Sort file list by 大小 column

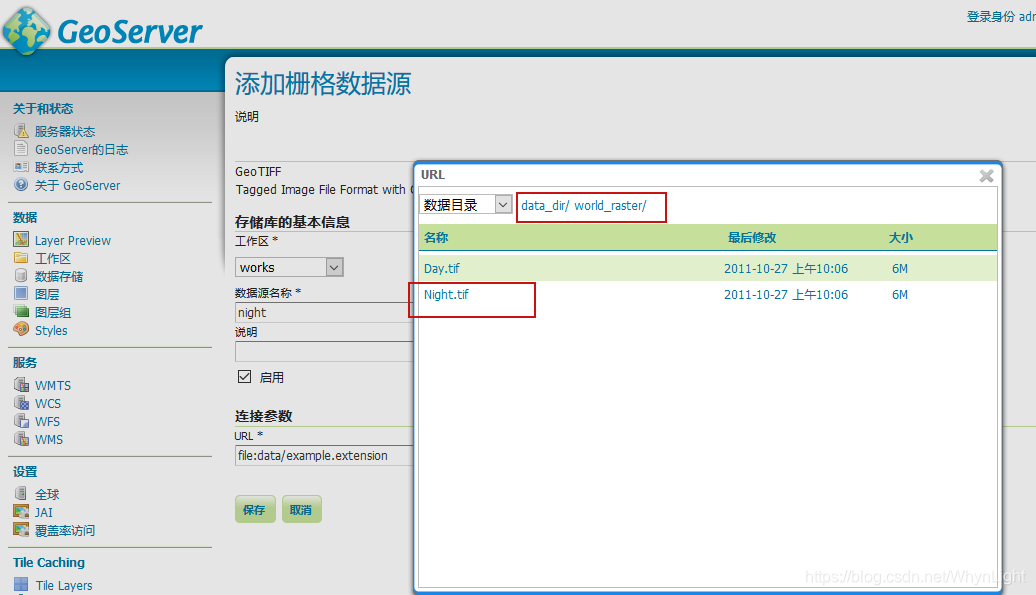point(901,237)
